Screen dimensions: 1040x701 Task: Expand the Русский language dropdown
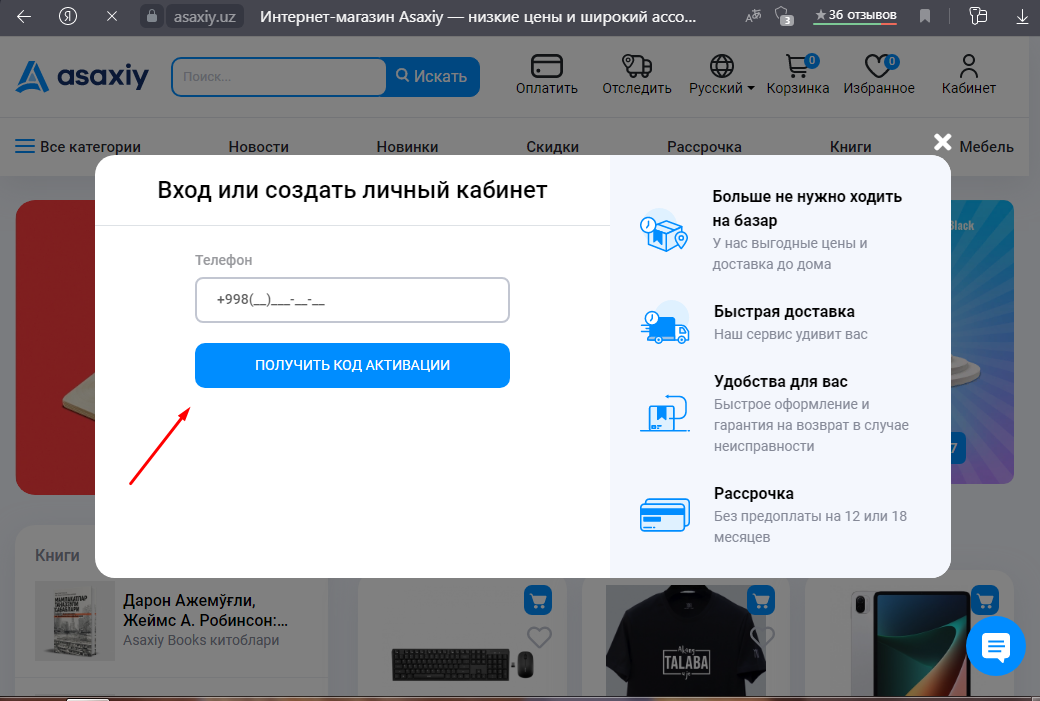coord(721,87)
